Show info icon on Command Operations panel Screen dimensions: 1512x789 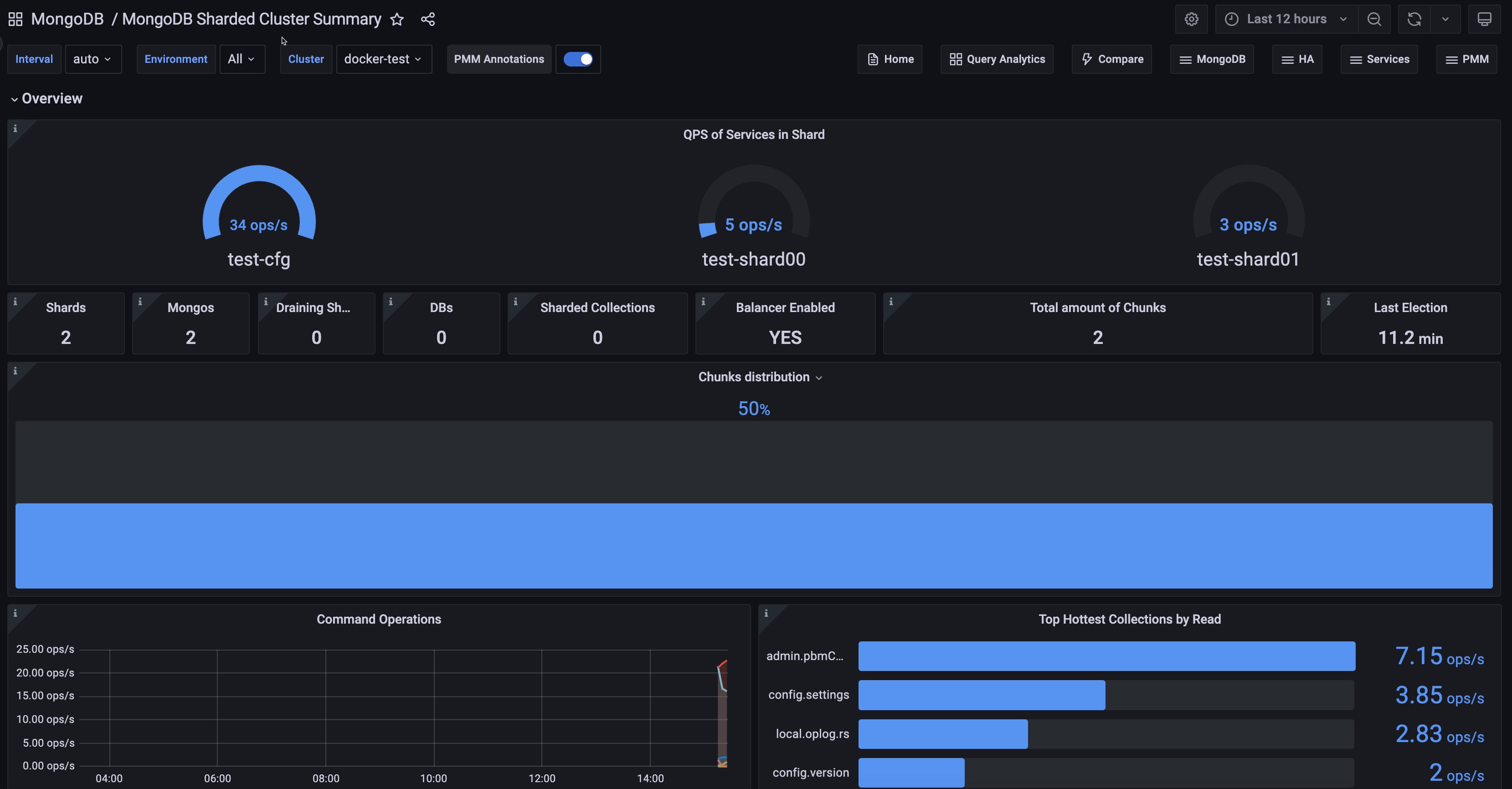(x=15, y=613)
